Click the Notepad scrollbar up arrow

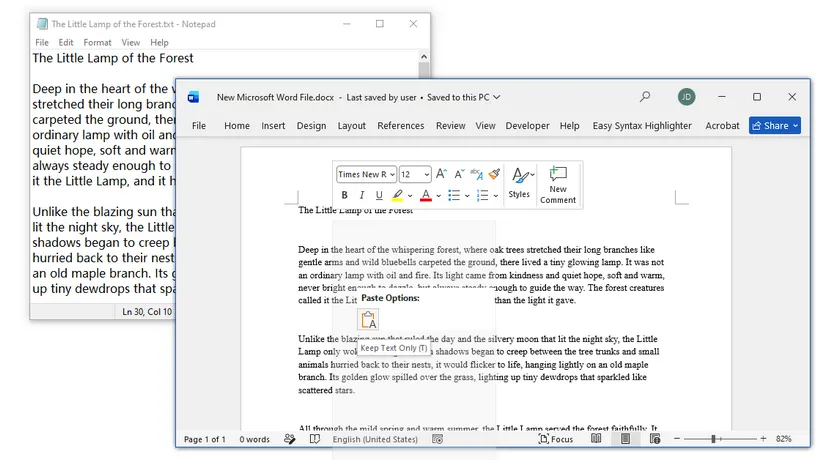pos(424,56)
